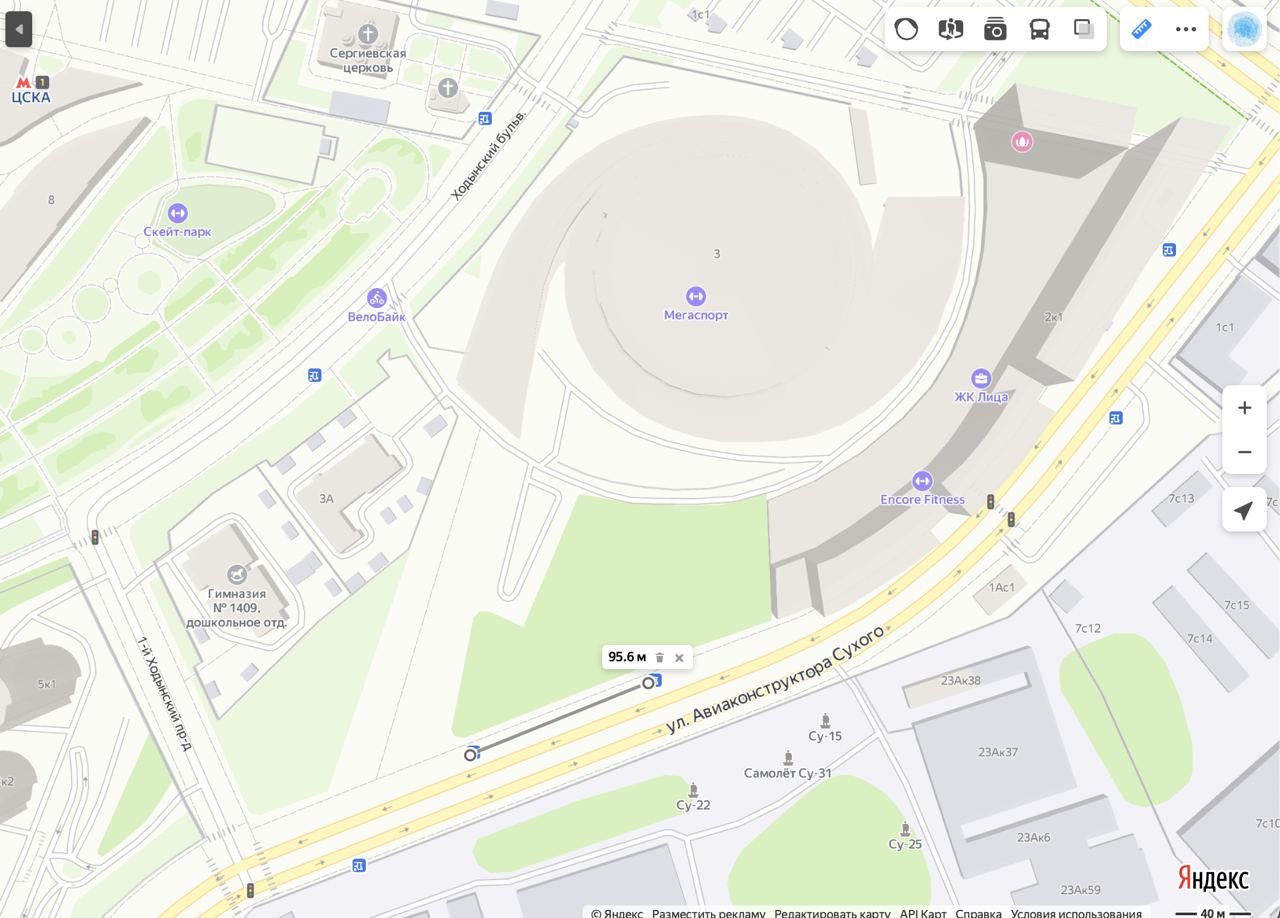This screenshot has width=1280, height=918.
Task: Open the more options menu (three dots)
Action: pyautogui.click(x=1186, y=29)
